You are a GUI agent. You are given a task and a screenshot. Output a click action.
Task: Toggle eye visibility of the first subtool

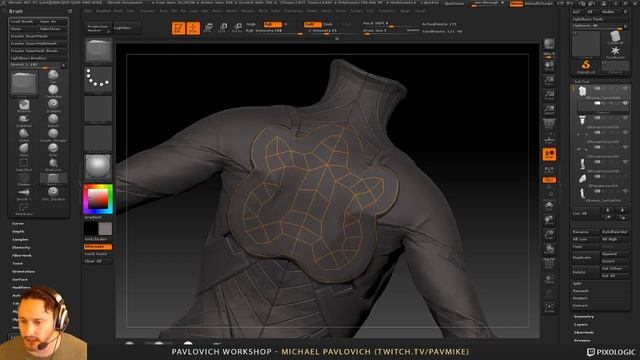tap(625, 89)
